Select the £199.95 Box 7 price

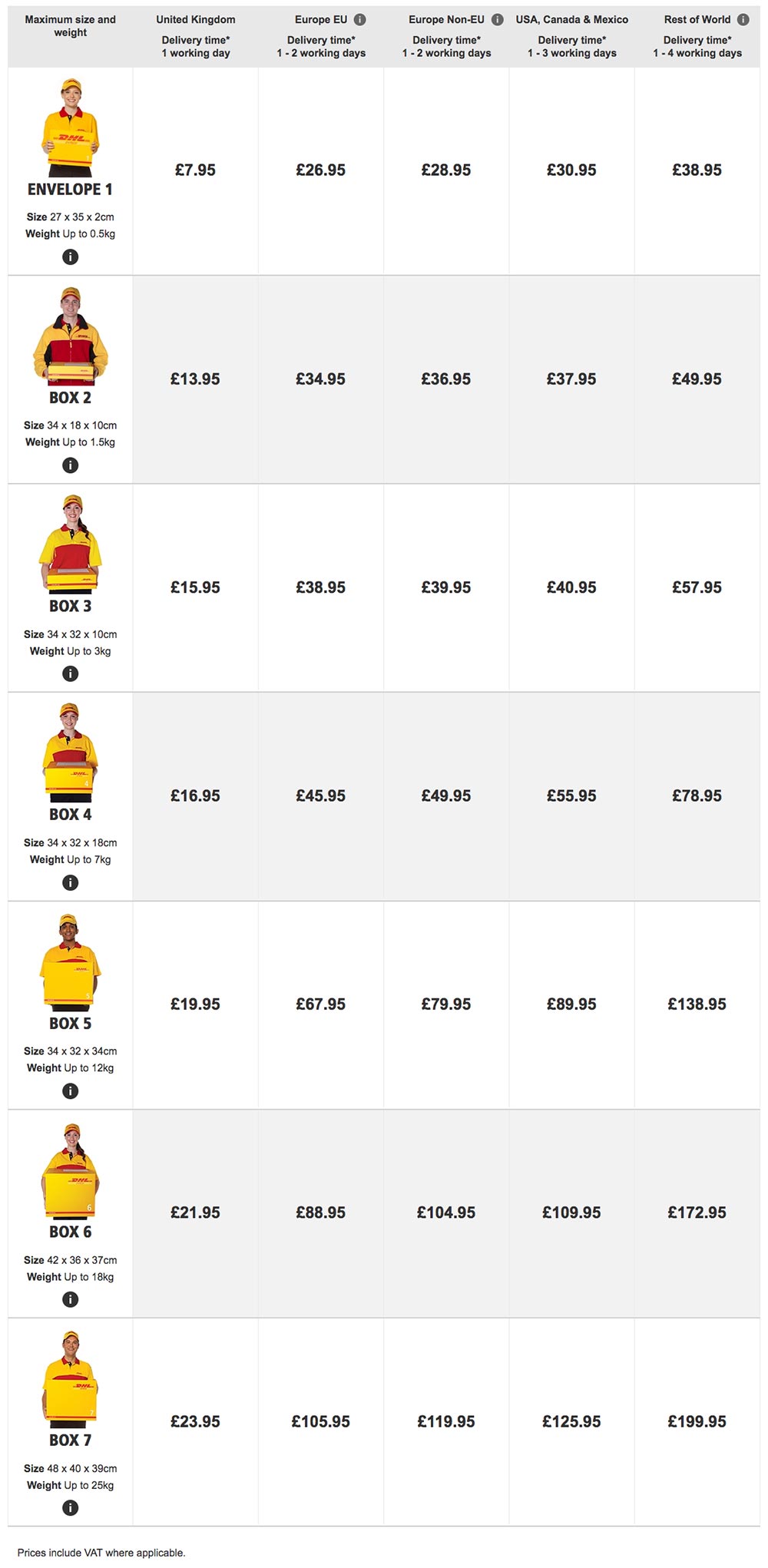[x=697, y=1422]
